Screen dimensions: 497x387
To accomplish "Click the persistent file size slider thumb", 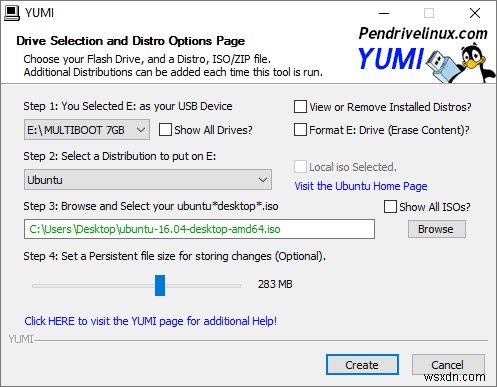I will [160, 285].
